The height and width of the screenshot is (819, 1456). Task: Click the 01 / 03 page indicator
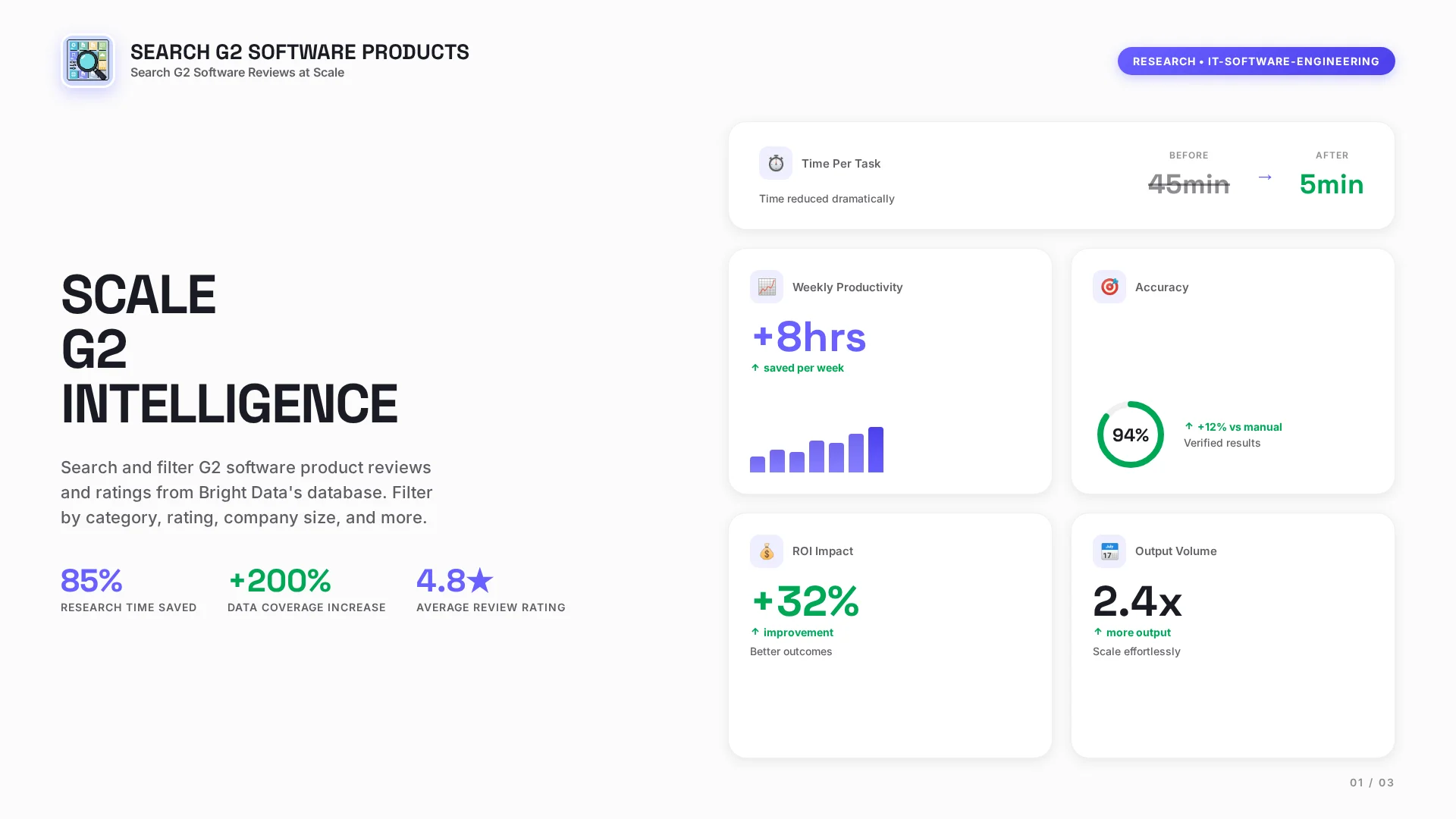1371,782
